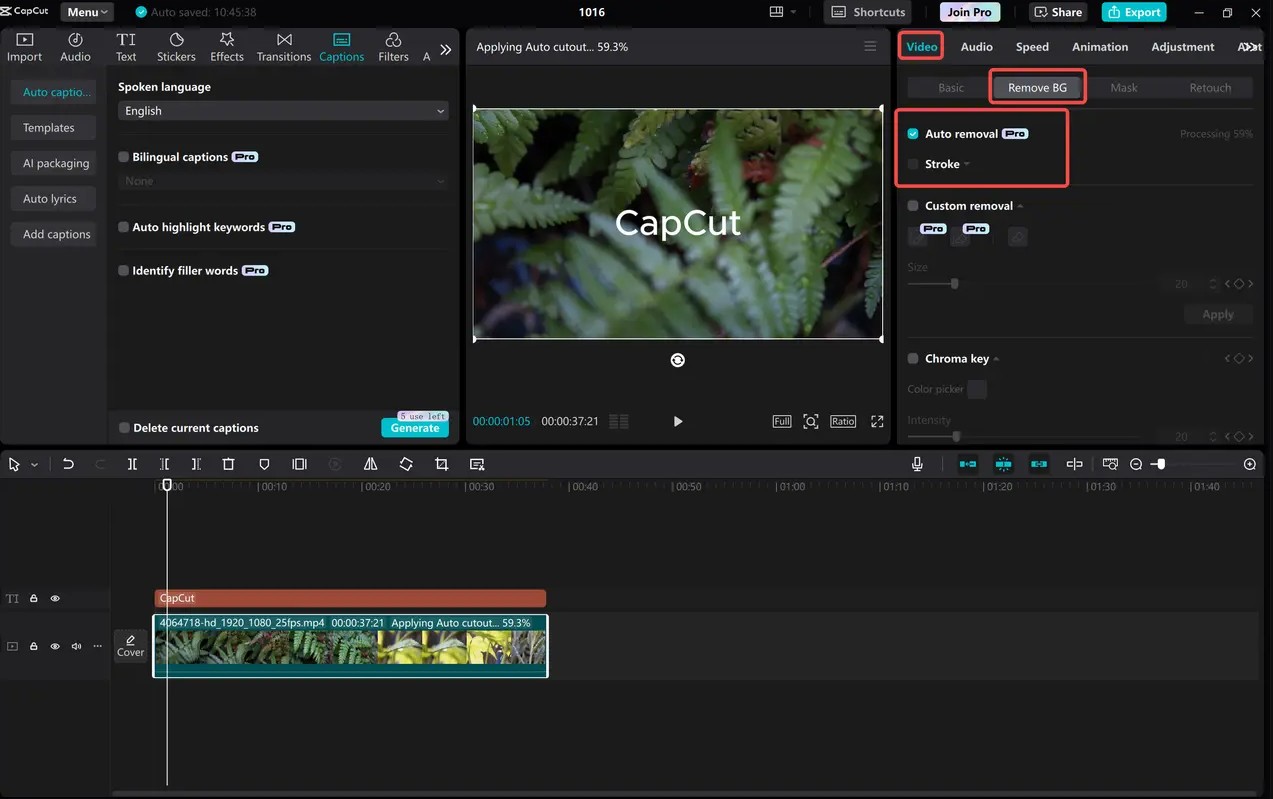
Task: Expand the selection tool mode arrow
Action: pyautogui.click(x=35, y=465)
